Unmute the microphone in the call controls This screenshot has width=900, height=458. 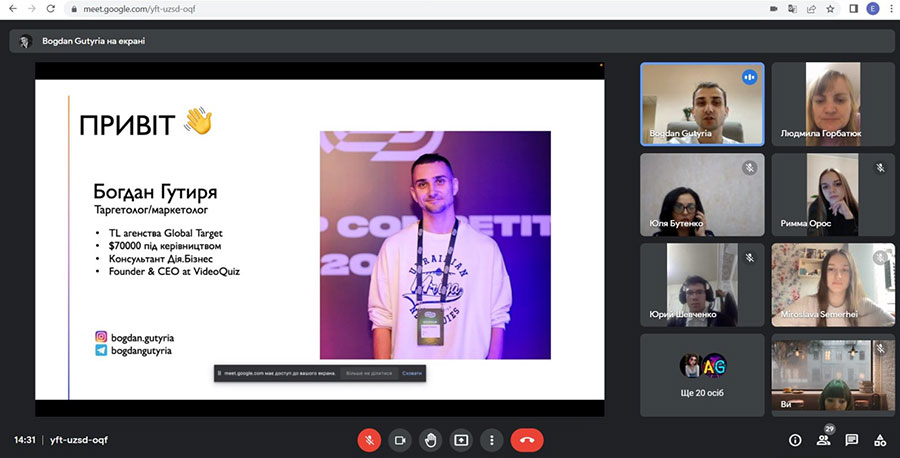click(369, 440)
